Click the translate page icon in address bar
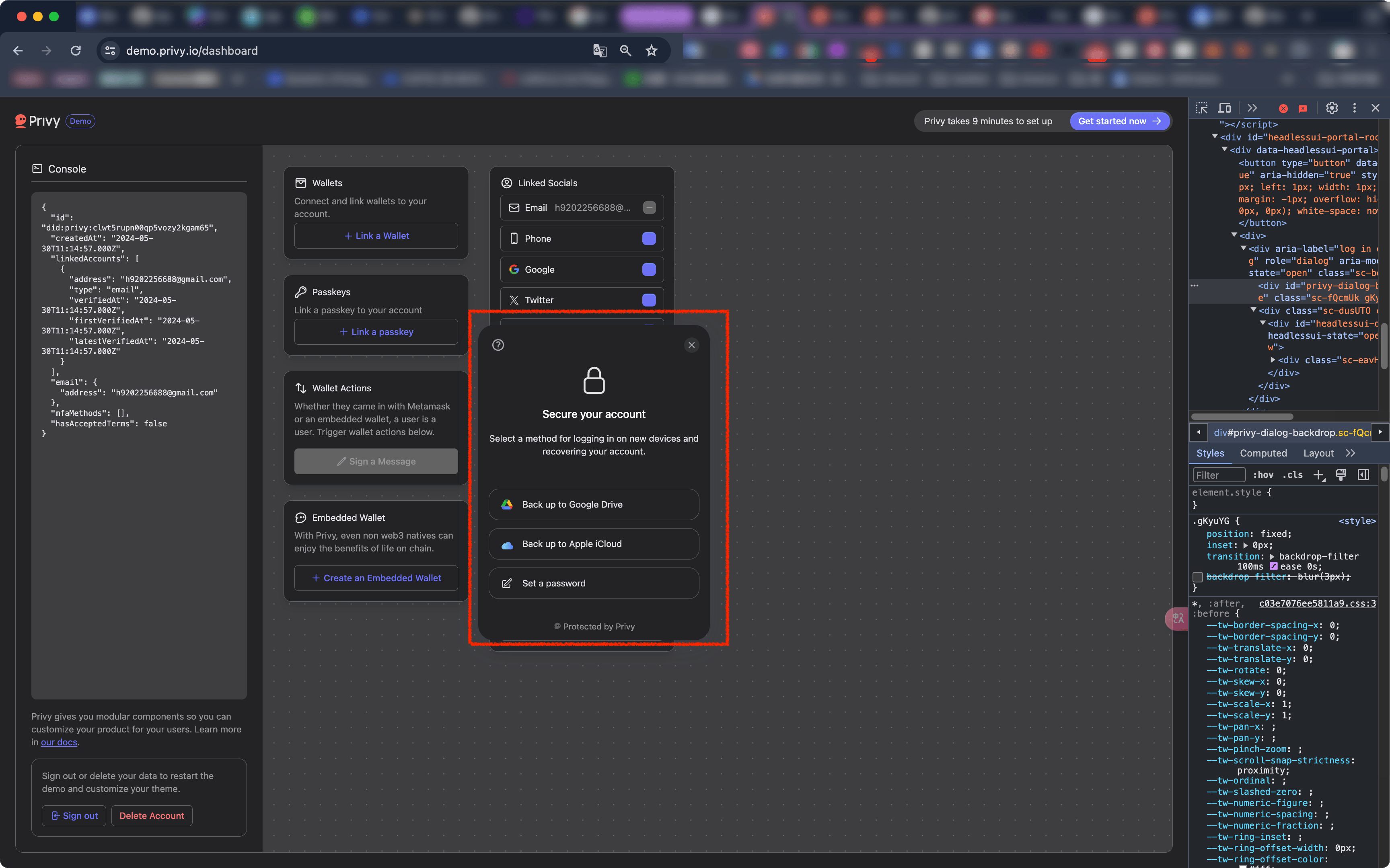 point(600,51)
